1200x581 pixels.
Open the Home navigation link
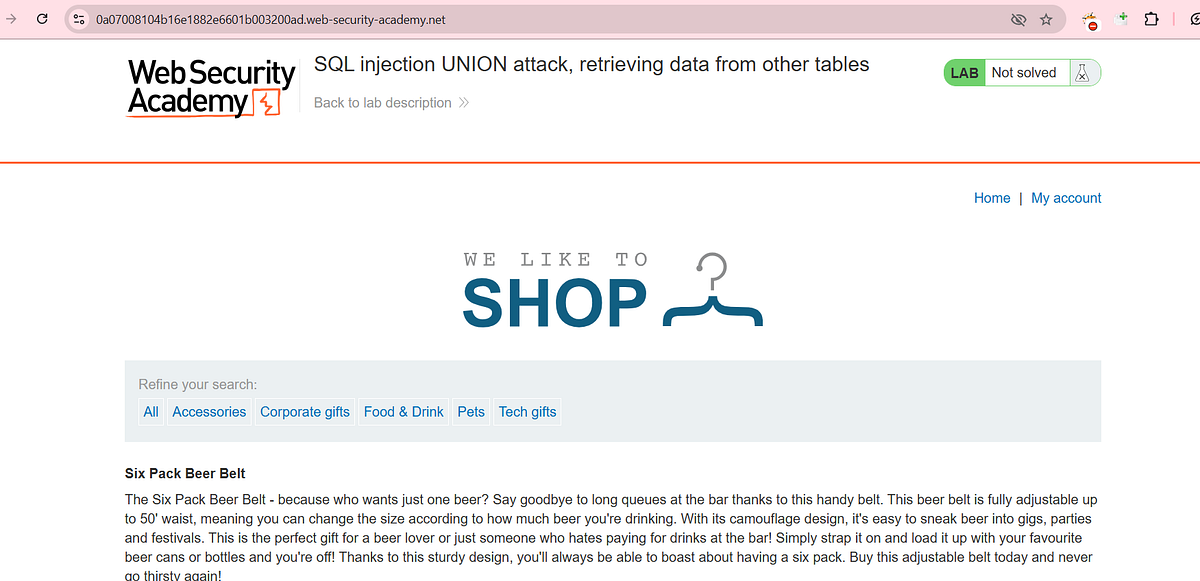992,198
